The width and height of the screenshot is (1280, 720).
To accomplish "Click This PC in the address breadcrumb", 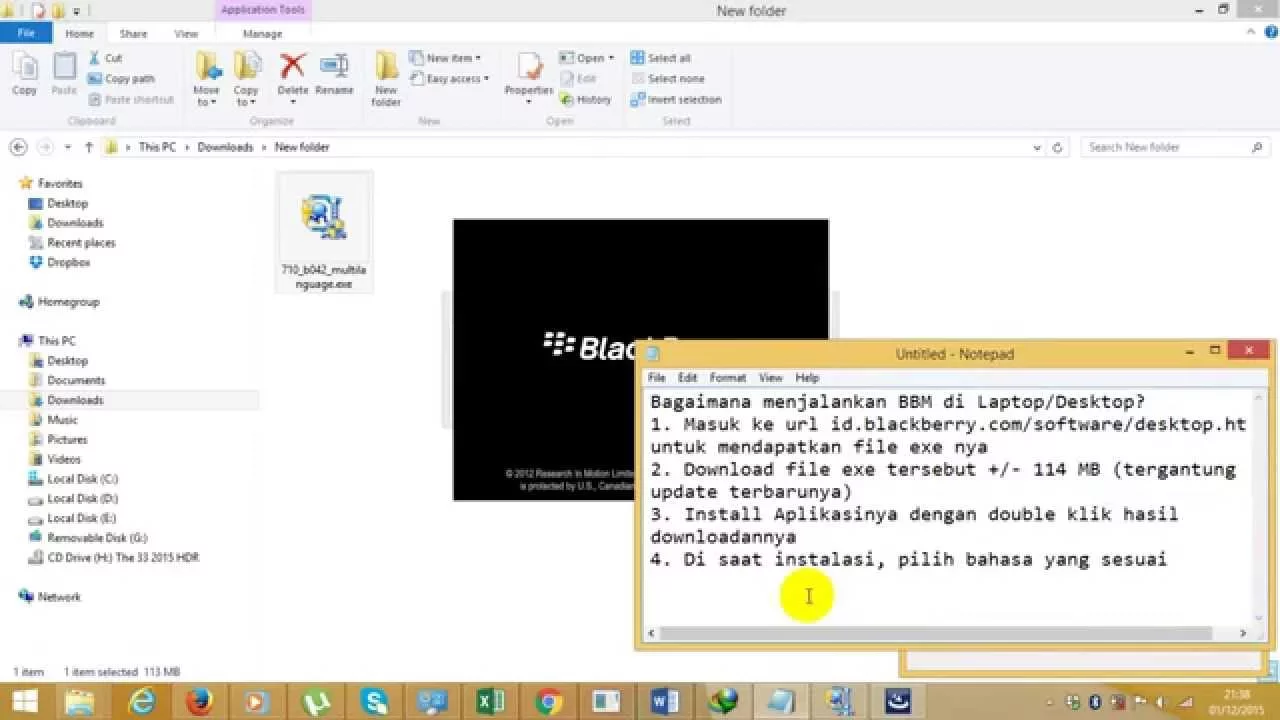I will click(x=157, y=147).
